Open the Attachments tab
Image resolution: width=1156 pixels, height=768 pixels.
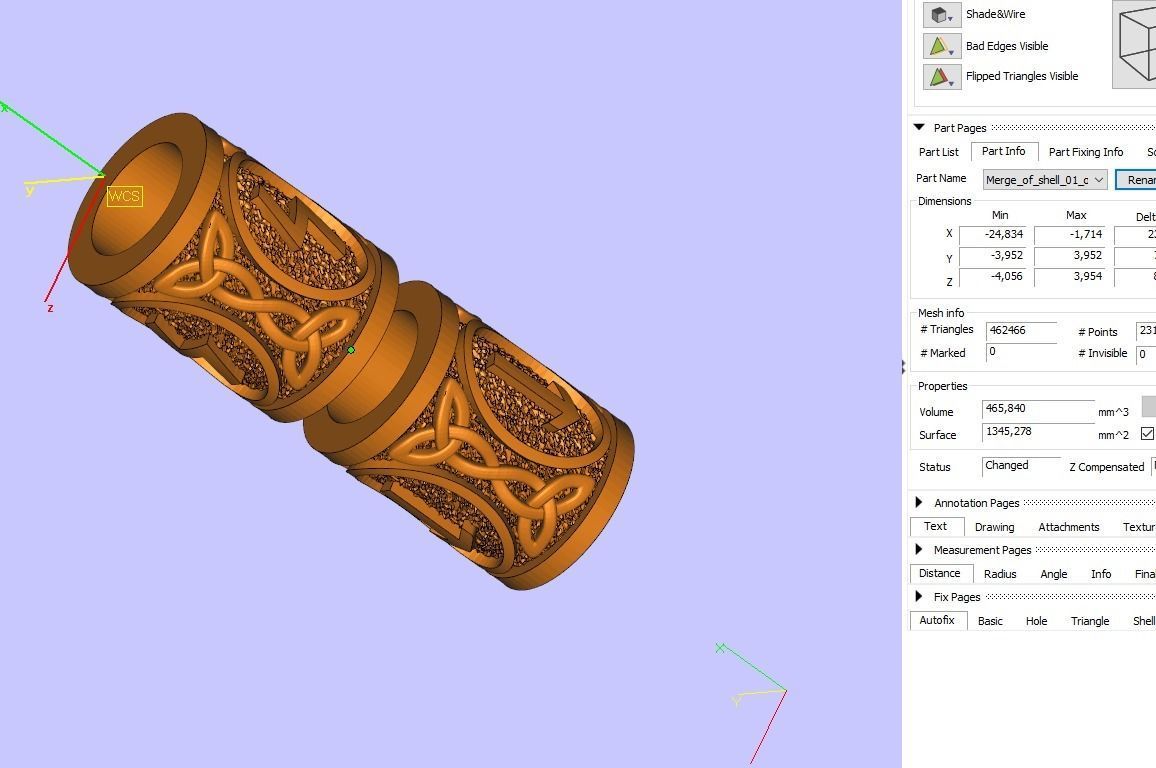click(1068, 527)
